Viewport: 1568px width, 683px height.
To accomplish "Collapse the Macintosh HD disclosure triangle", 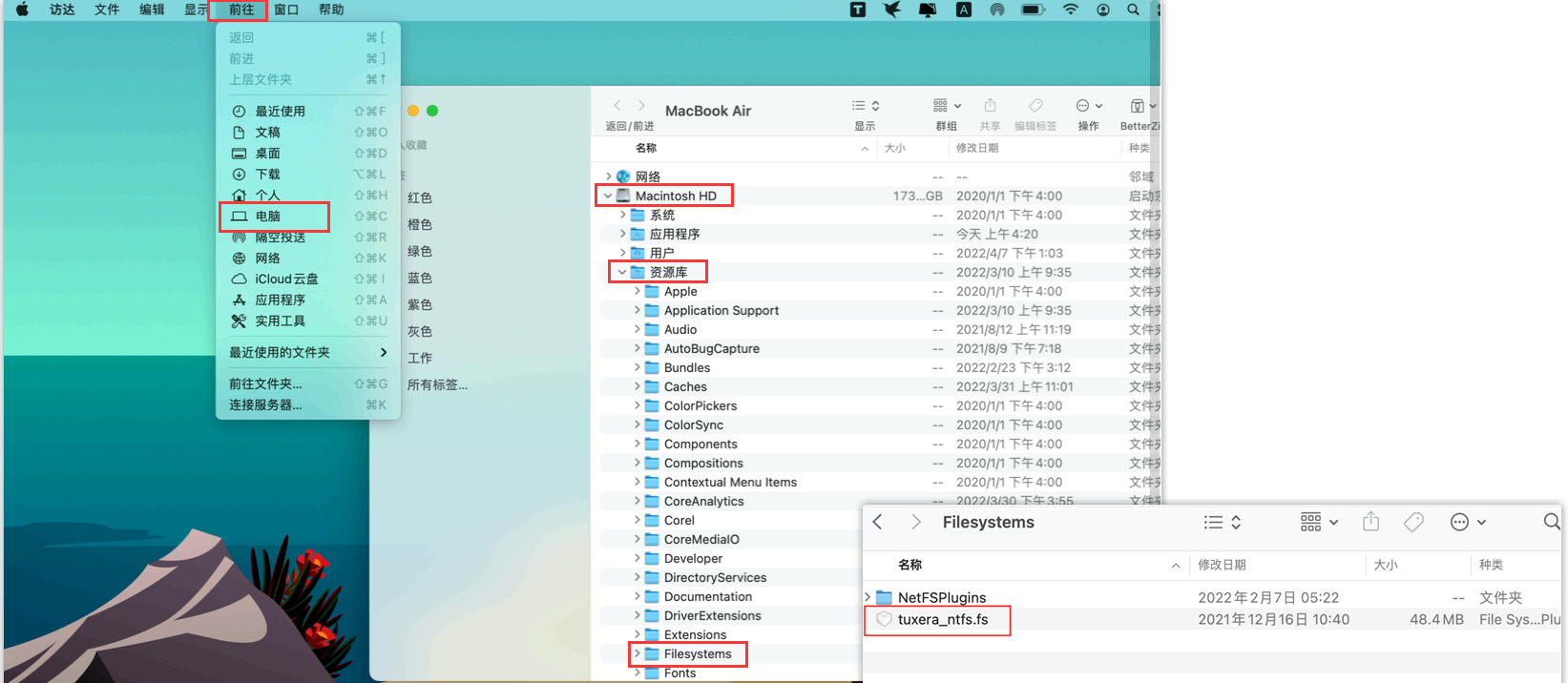I will tap(608, 196).
